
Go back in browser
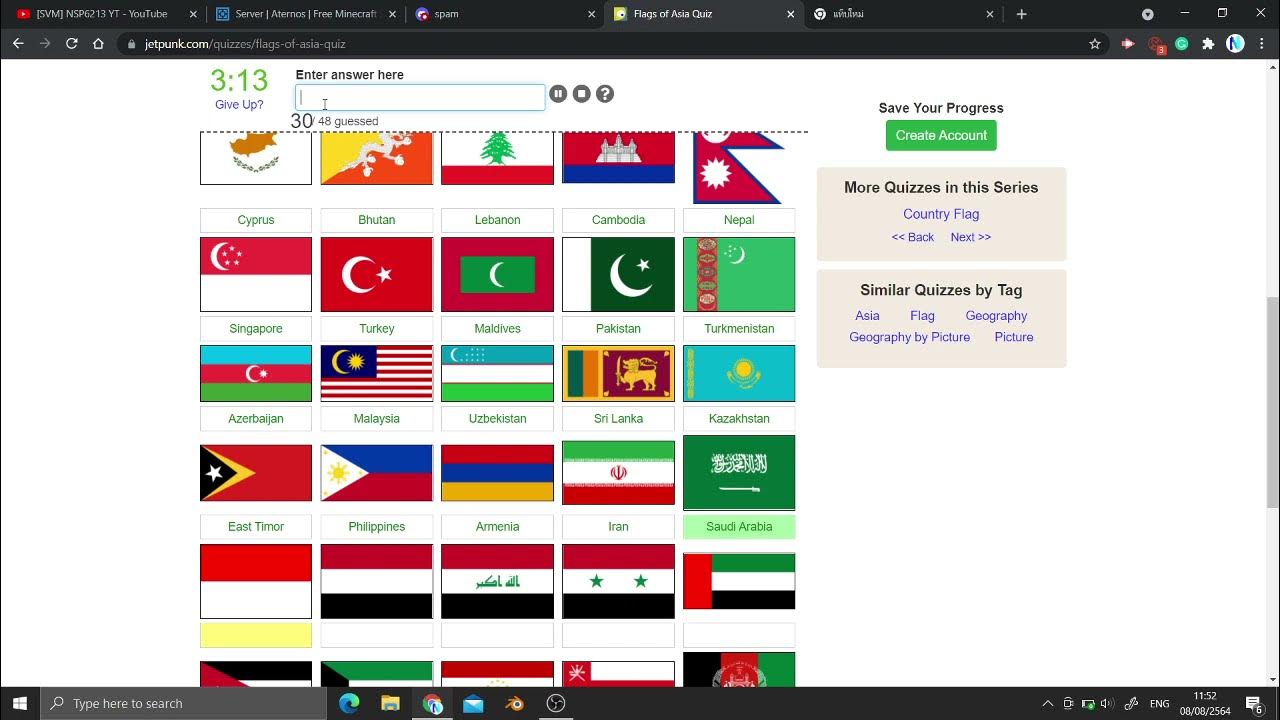click(x=18, y=44)
